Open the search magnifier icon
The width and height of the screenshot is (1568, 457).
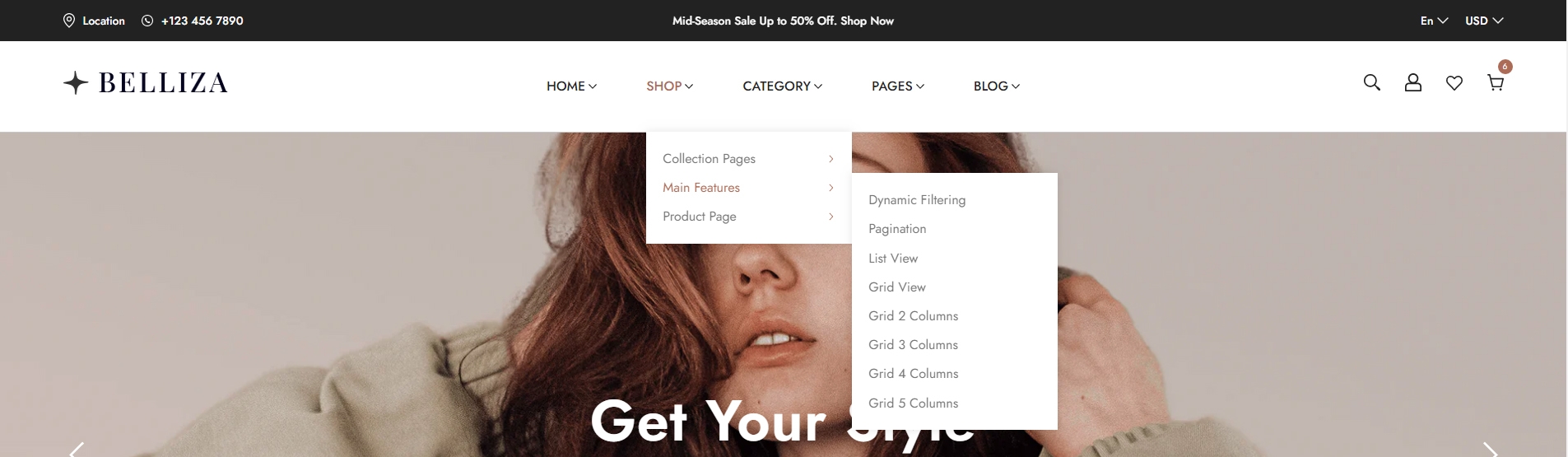pyautogui.click(x=1371, y=82)
